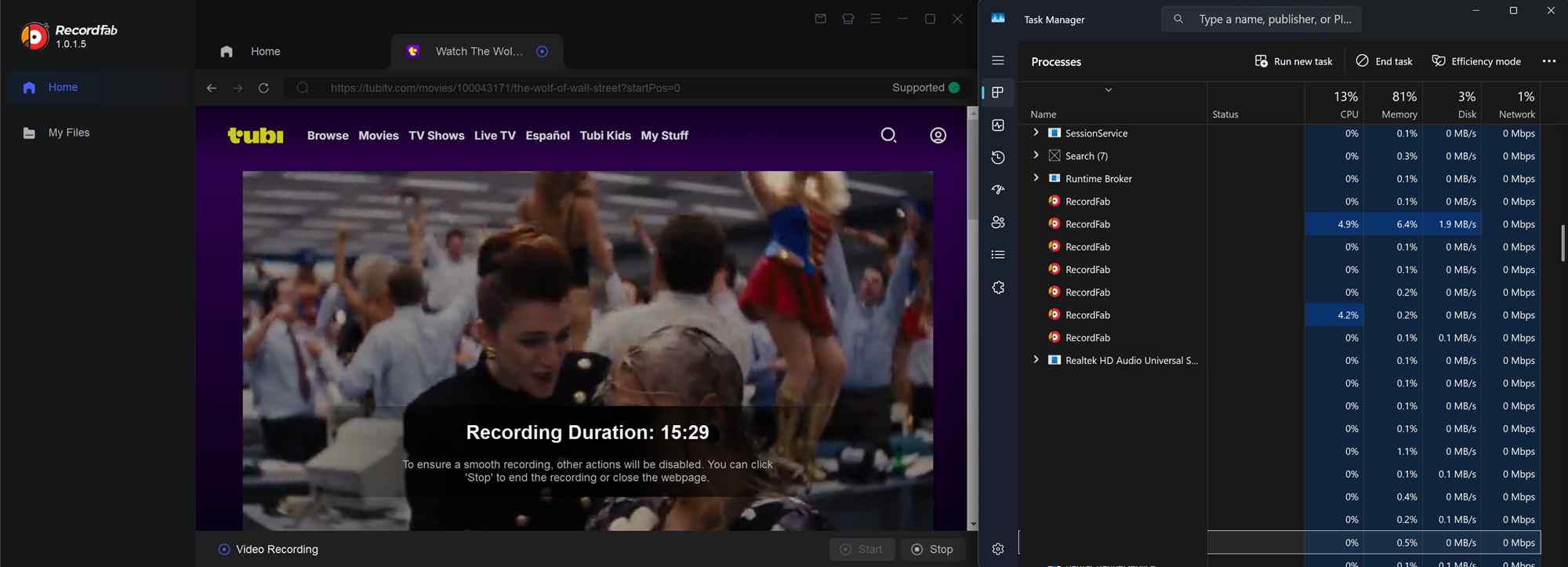Click the disabled Start button
Image resolution: width=1568 pixels, height=567 pixels.
tap(862, 550)
